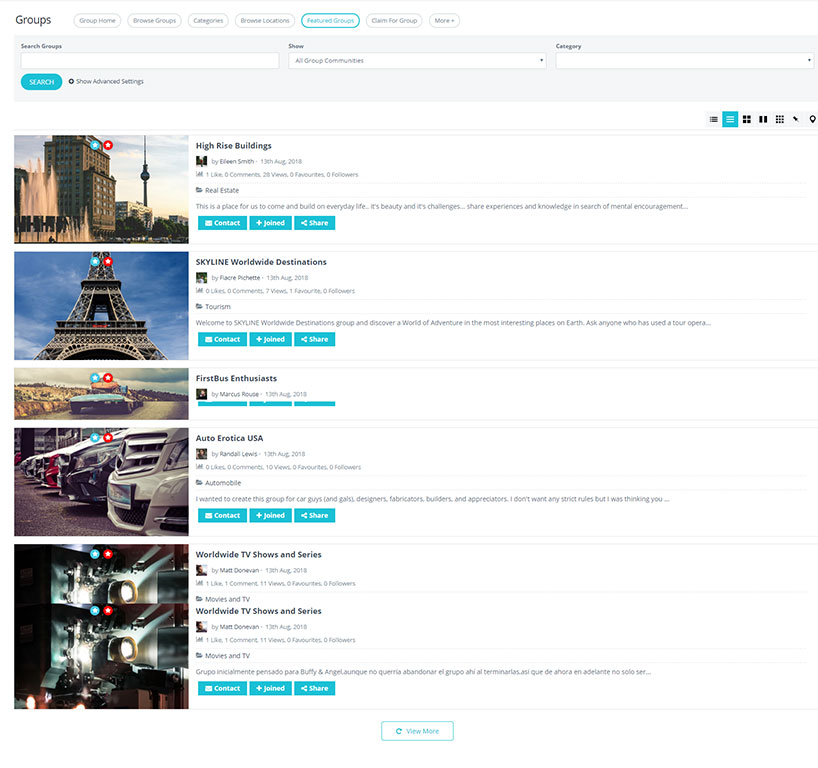Viewport: 818px width, 768px height.
Task: Click blue star badge on SKYLINE image
Action: (95, 262)
